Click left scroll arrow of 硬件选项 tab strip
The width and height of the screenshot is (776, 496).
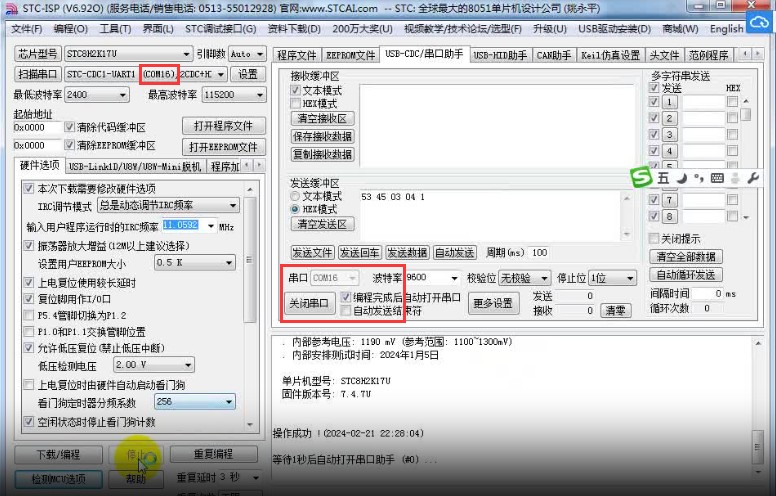click(247, 165)
